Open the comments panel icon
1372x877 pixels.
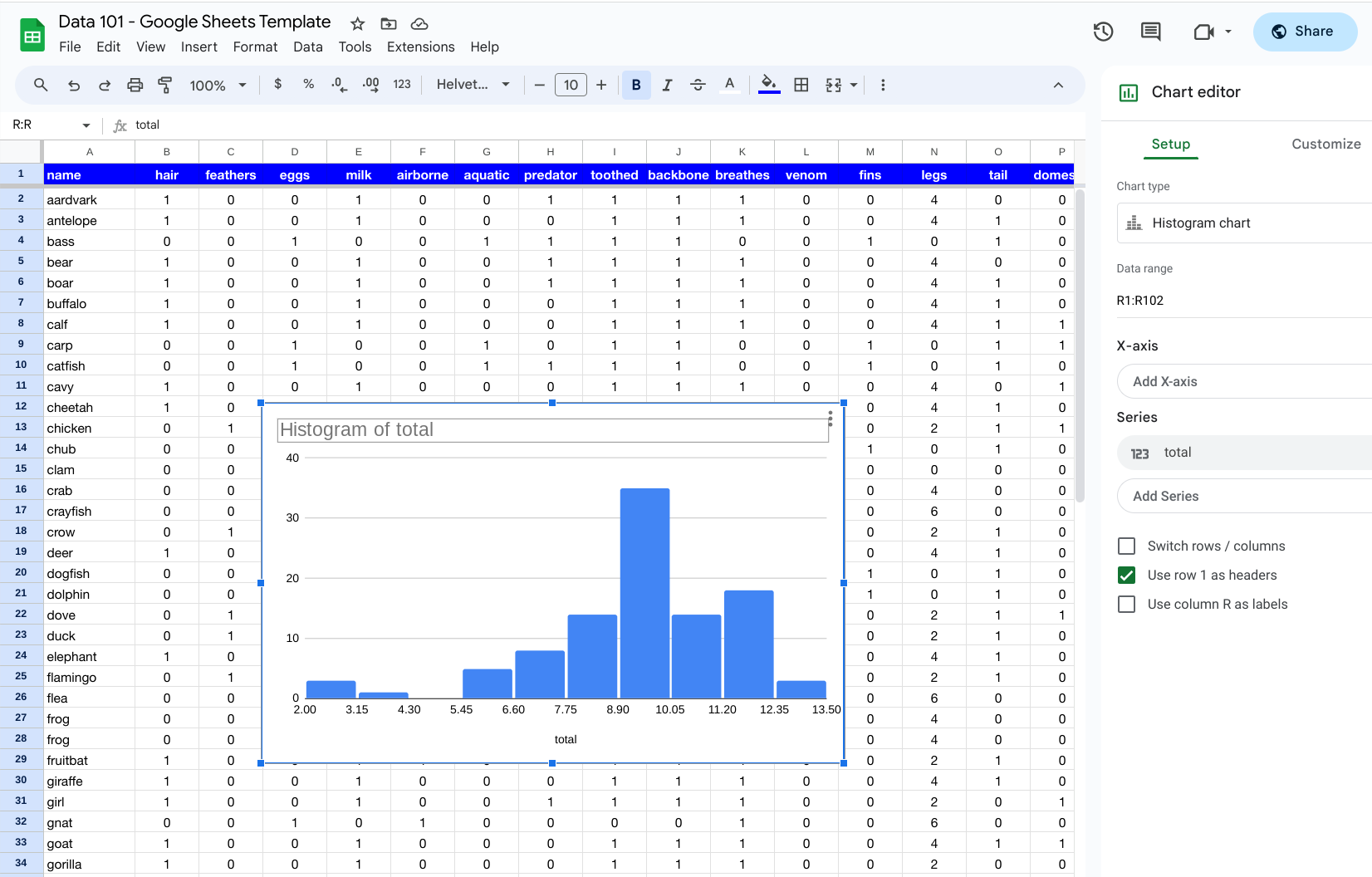click(x=1150, y=32)
